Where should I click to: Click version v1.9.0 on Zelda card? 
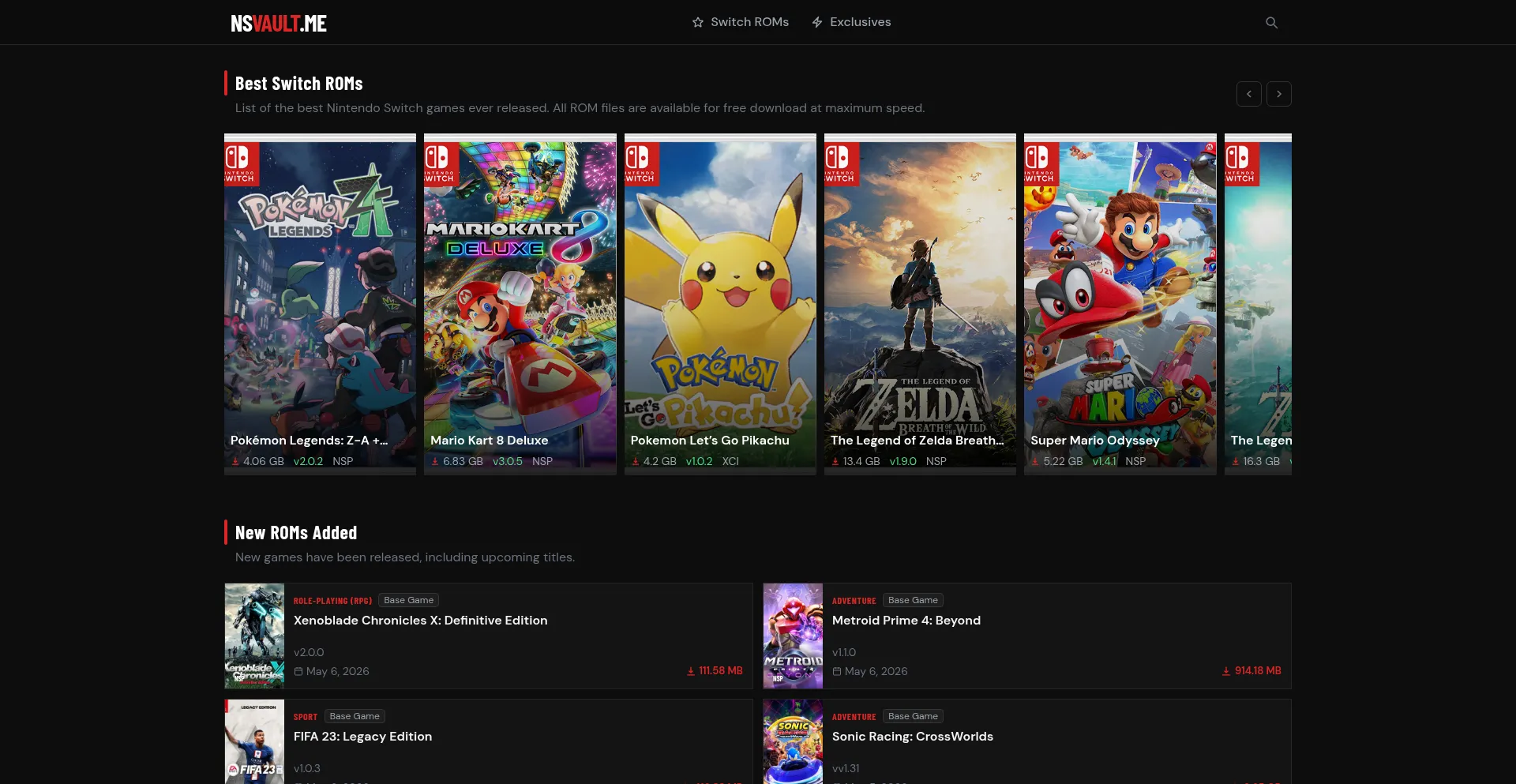coord(902,461)
